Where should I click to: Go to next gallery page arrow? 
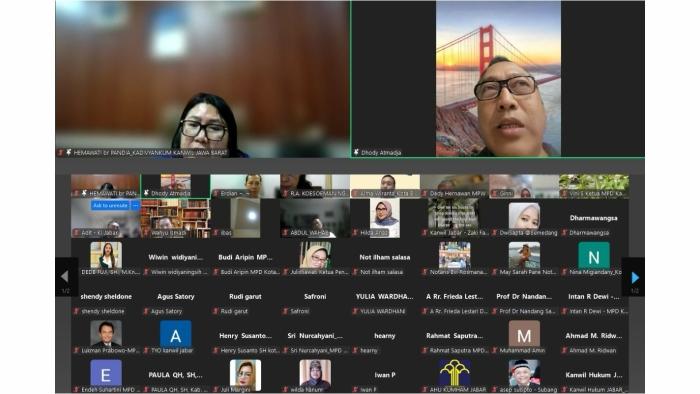click(634, 278)
